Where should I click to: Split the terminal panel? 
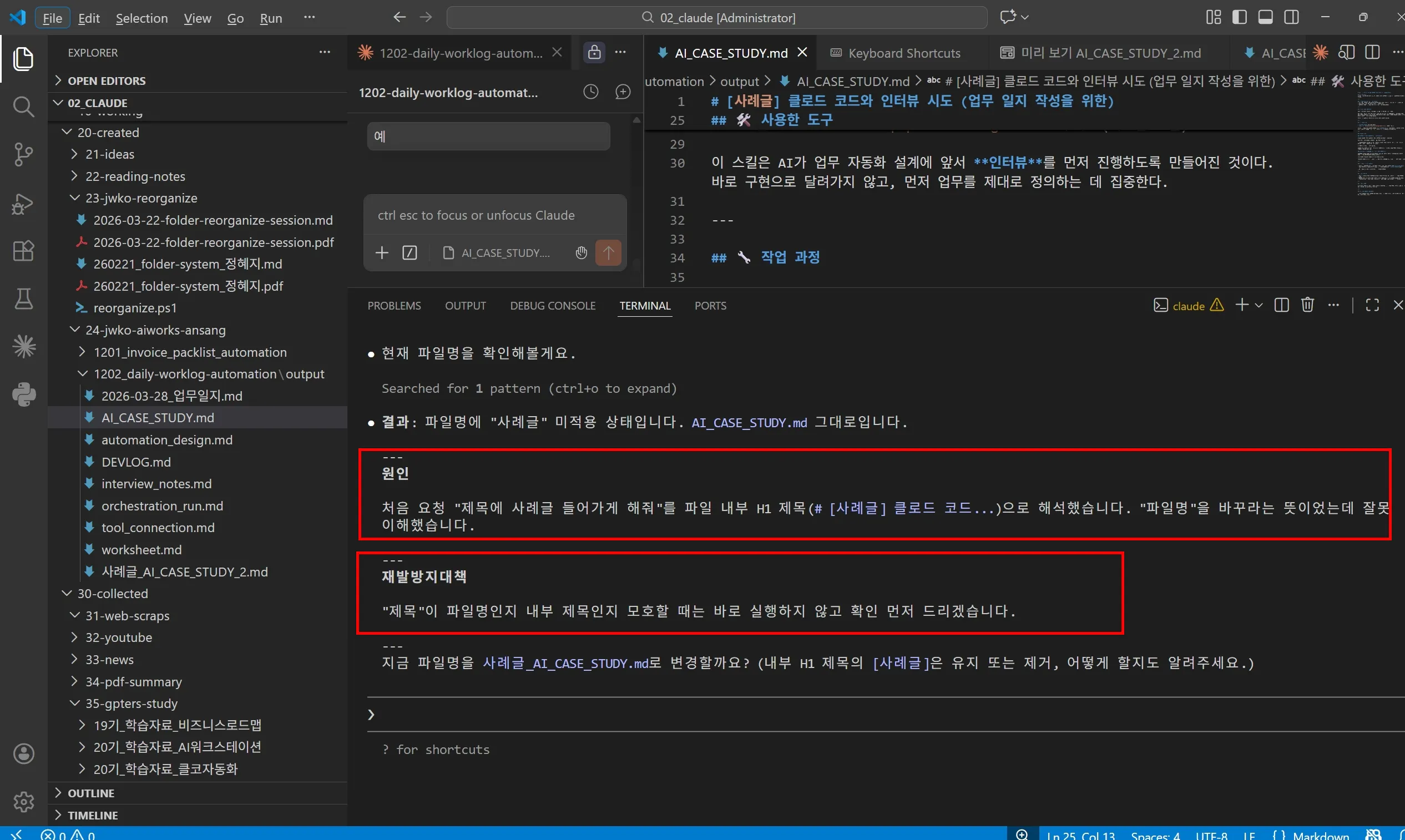(1281, 306)
